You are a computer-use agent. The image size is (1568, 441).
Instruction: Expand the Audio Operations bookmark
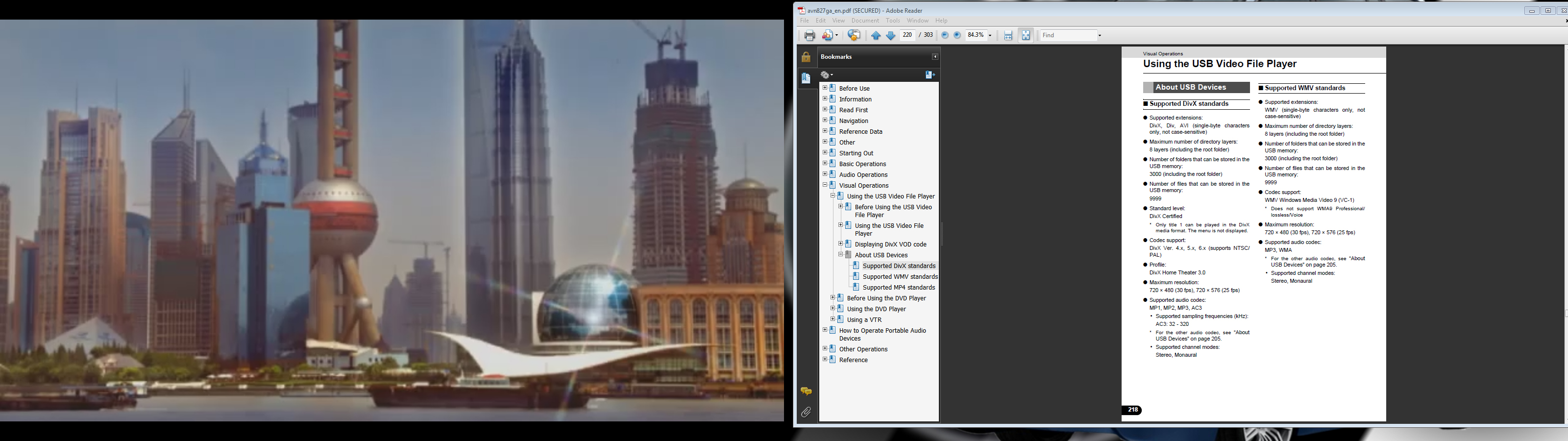point(825,174)
